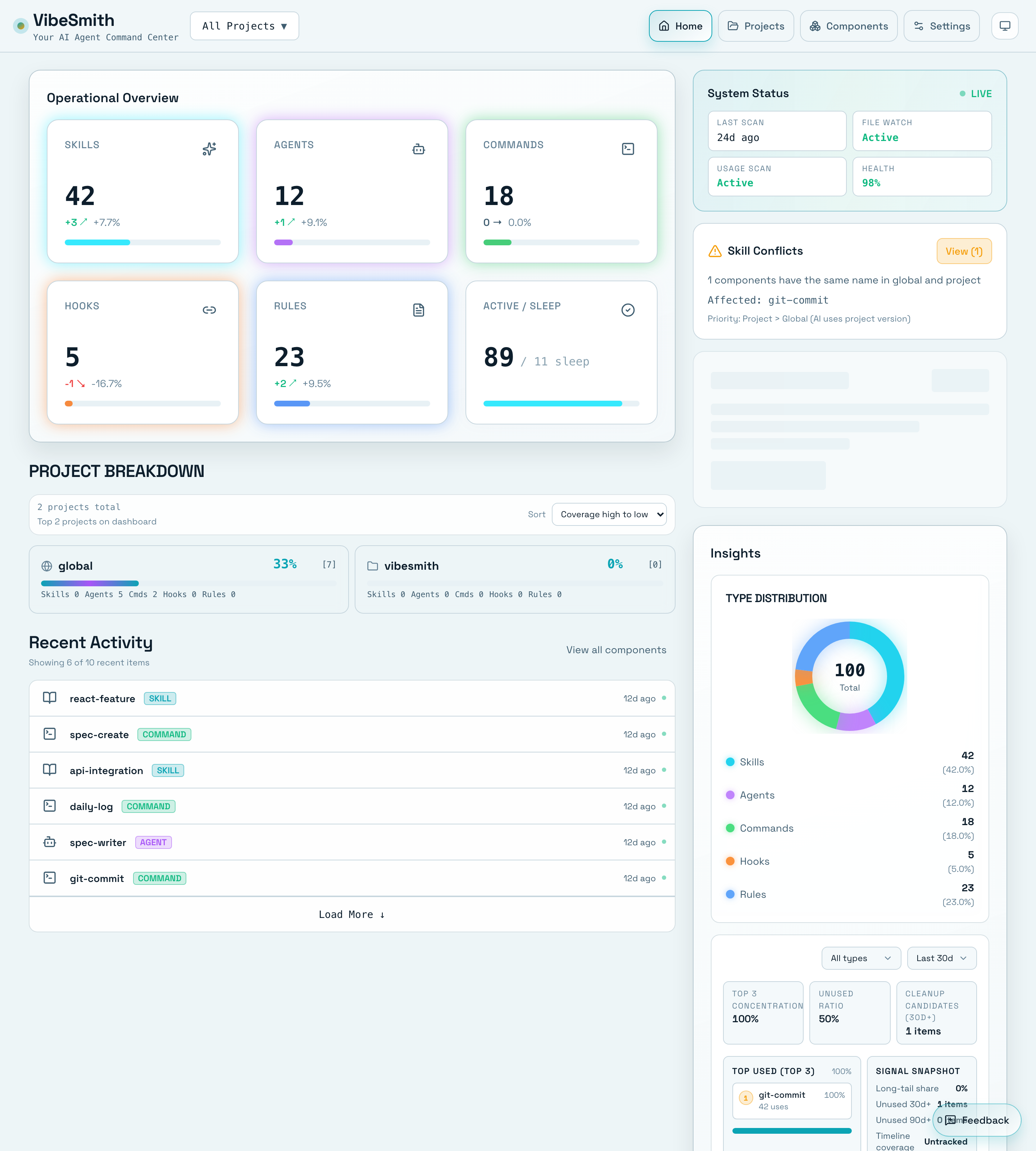Click the monitor display icon in header
Viewport: 1036px width, 1151px height.
coord(1004,26)
